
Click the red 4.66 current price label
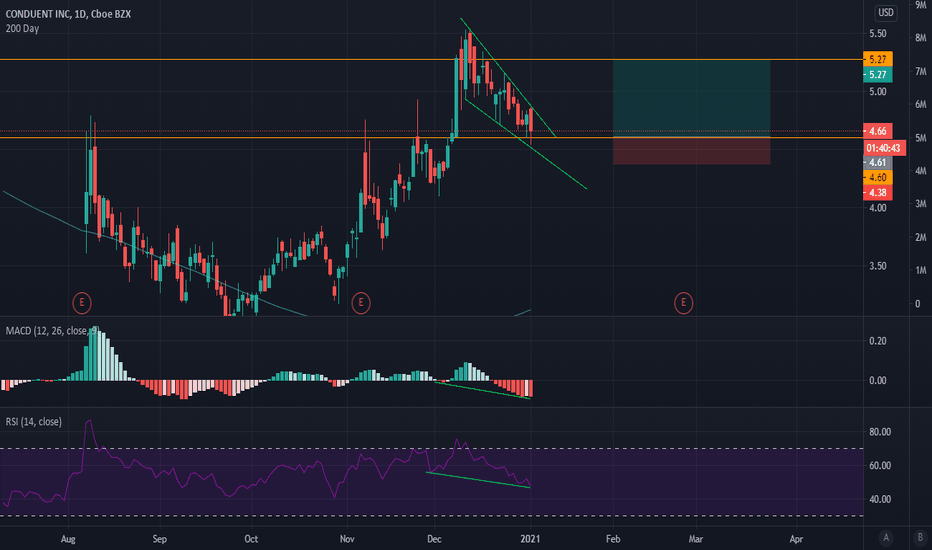pyautogui.click(x=877, y=131)
